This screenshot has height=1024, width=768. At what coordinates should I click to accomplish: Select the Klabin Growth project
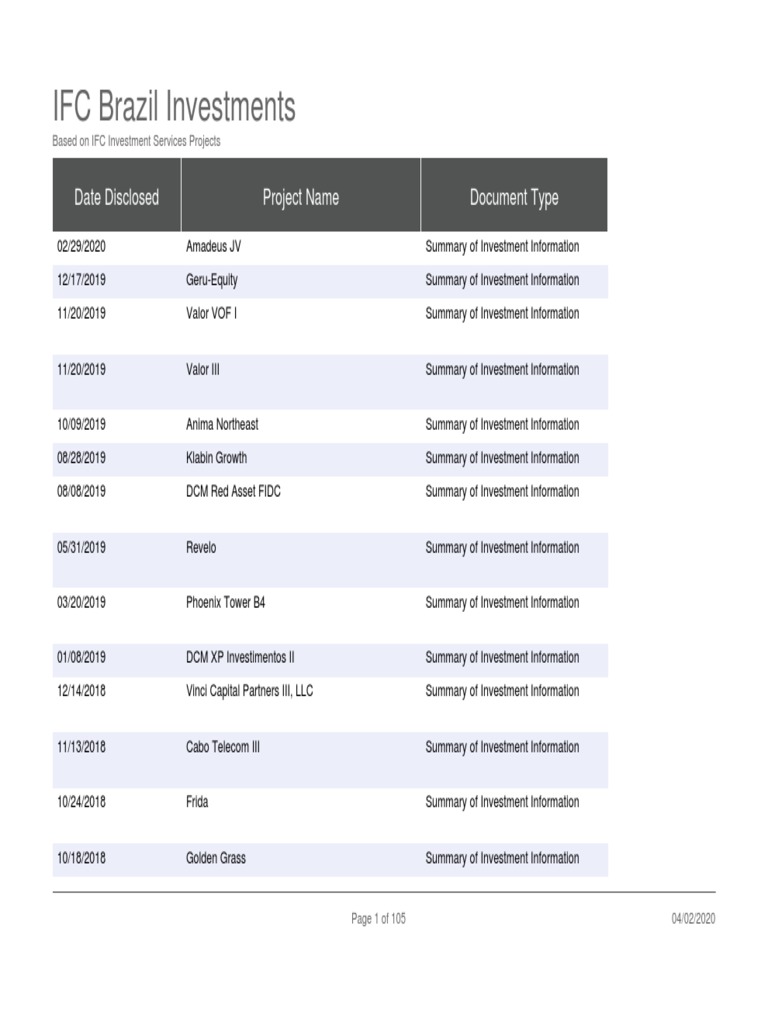point(216,458)
